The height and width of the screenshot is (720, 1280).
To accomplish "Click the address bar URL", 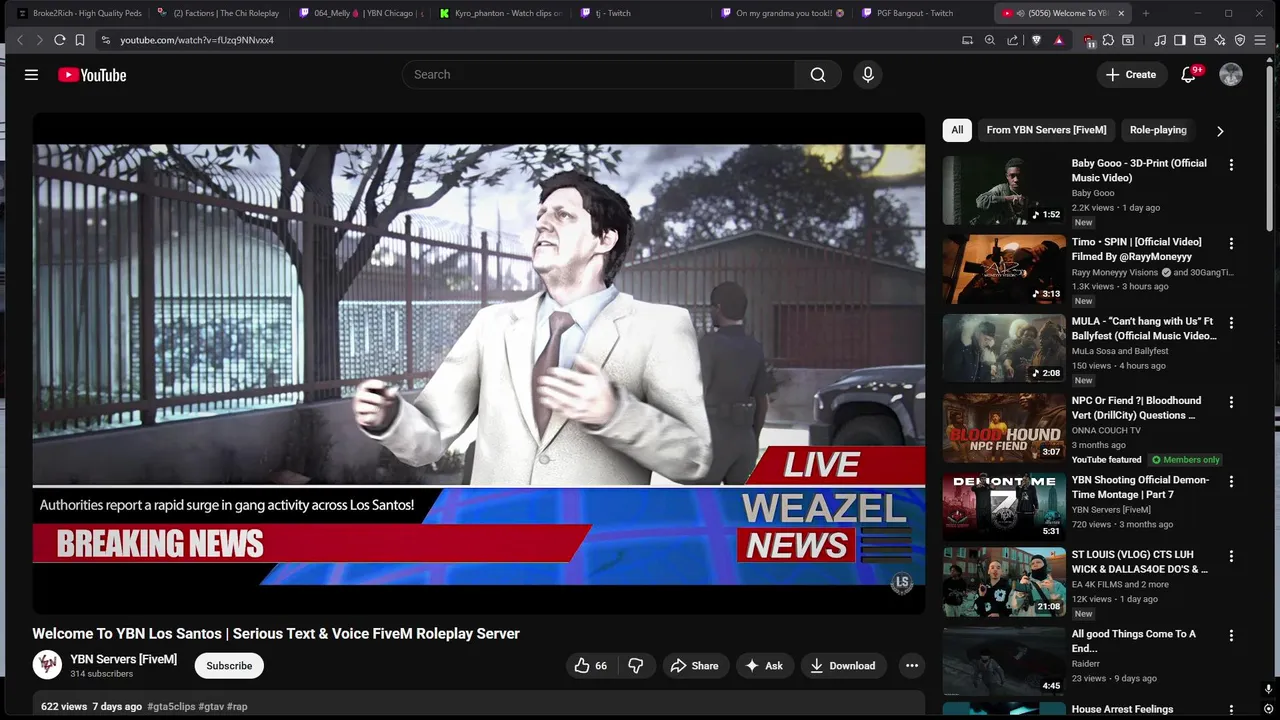I will point(197,40).
